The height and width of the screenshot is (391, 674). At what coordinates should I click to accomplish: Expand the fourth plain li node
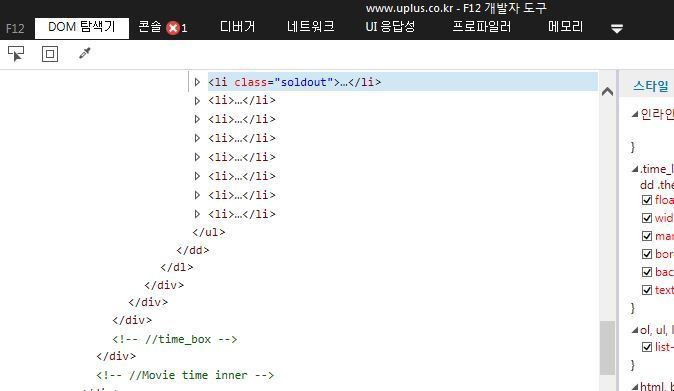pyautogui.click(x=197, y=157)
